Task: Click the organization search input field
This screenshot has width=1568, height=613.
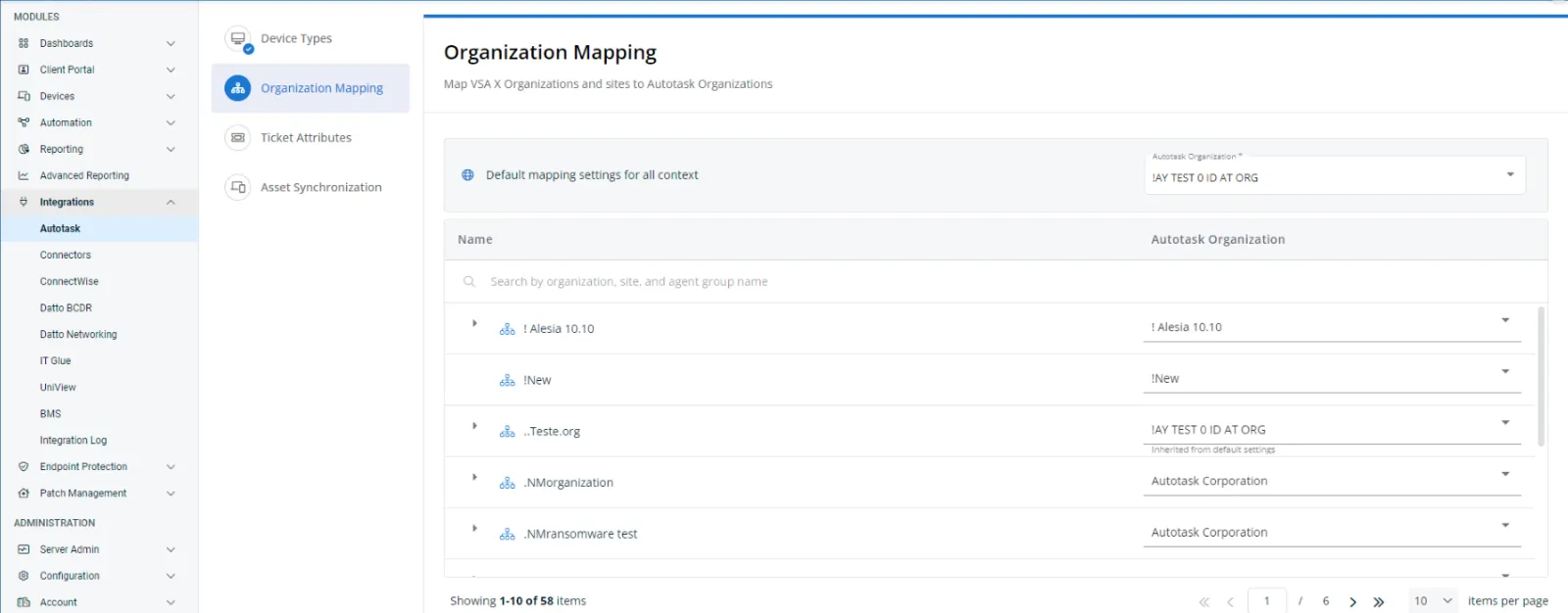Action: point(784,282)
